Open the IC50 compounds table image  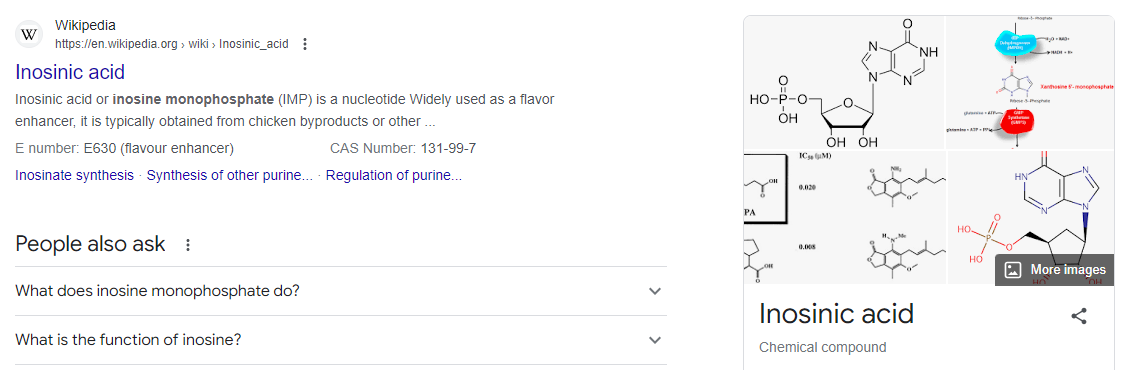pyautogui.click(x=844, y=218)
